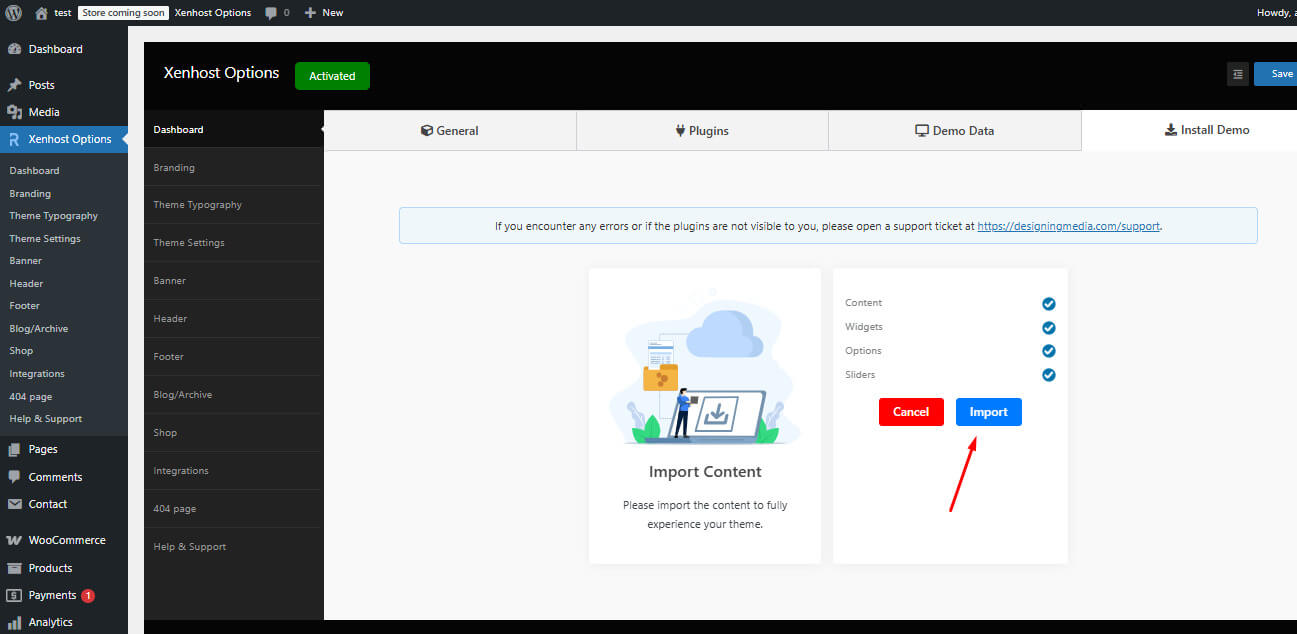Toggle the Widgets checkbox
This screenshot has width=1297, height=634.
point(1049,328)
